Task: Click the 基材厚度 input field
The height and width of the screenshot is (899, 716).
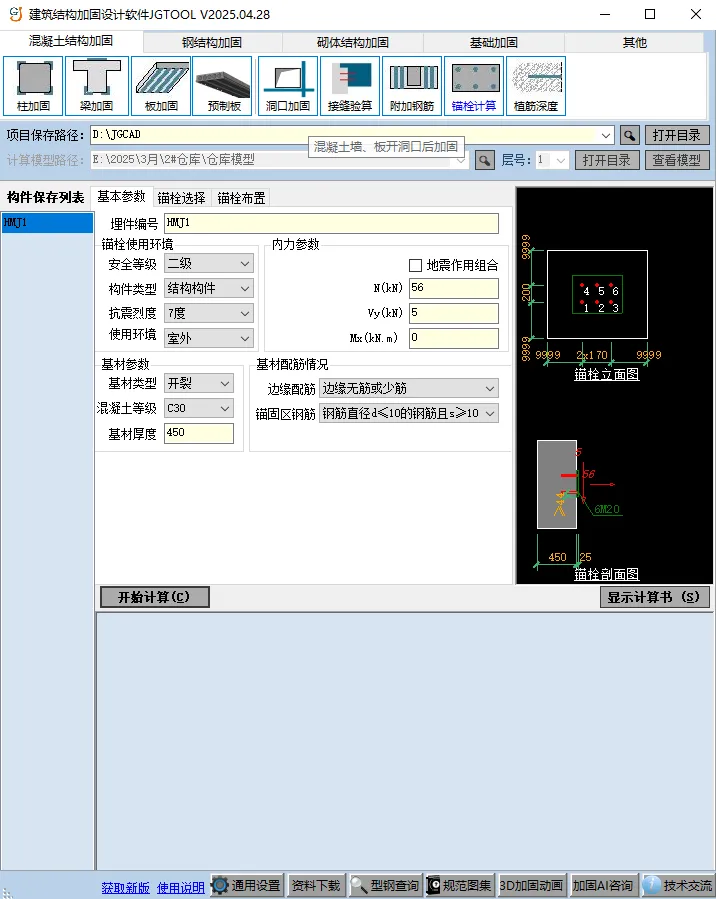Action: click(199, 433)
